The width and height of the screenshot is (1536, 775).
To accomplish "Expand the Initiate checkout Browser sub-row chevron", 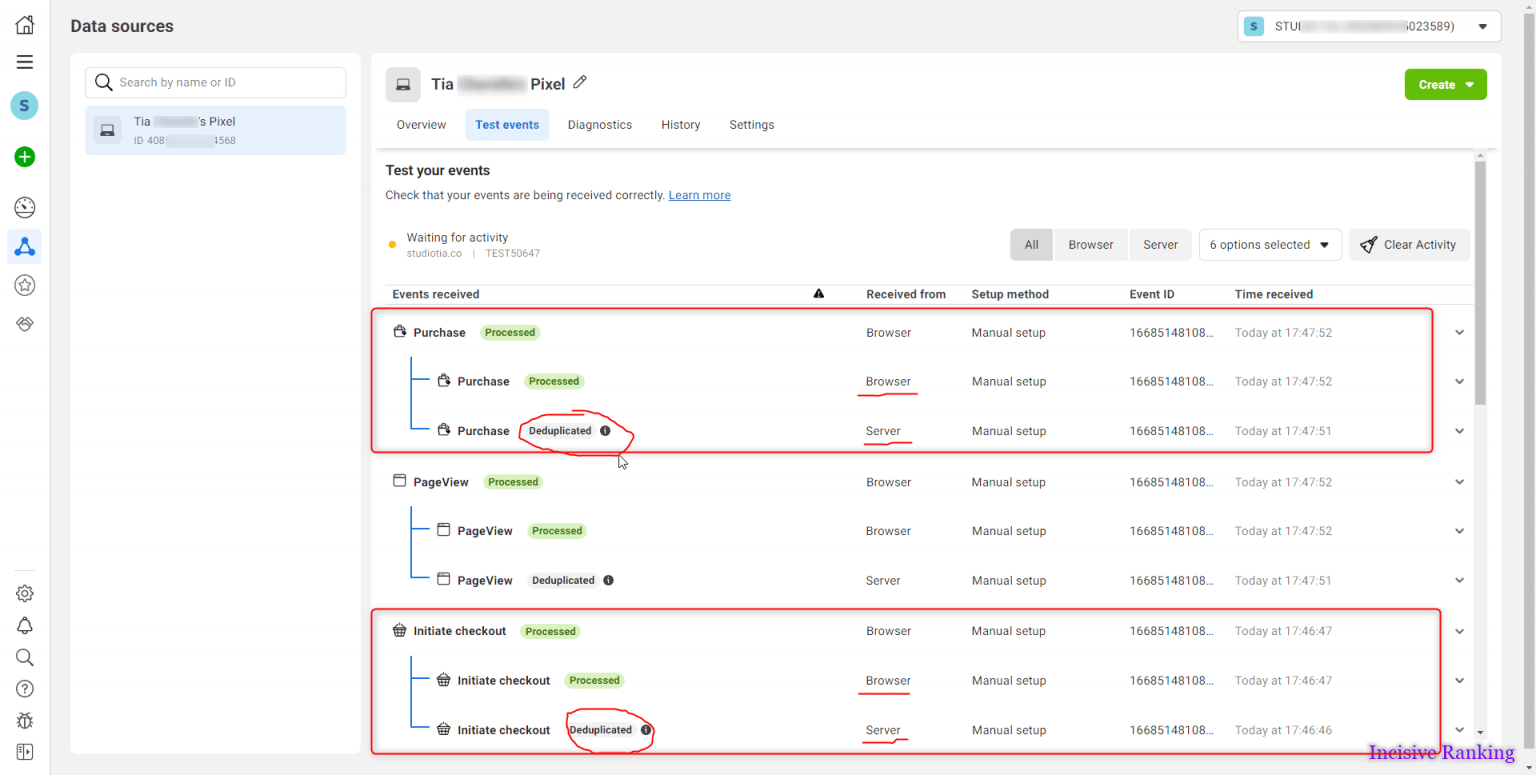I will pos(1459,680).
